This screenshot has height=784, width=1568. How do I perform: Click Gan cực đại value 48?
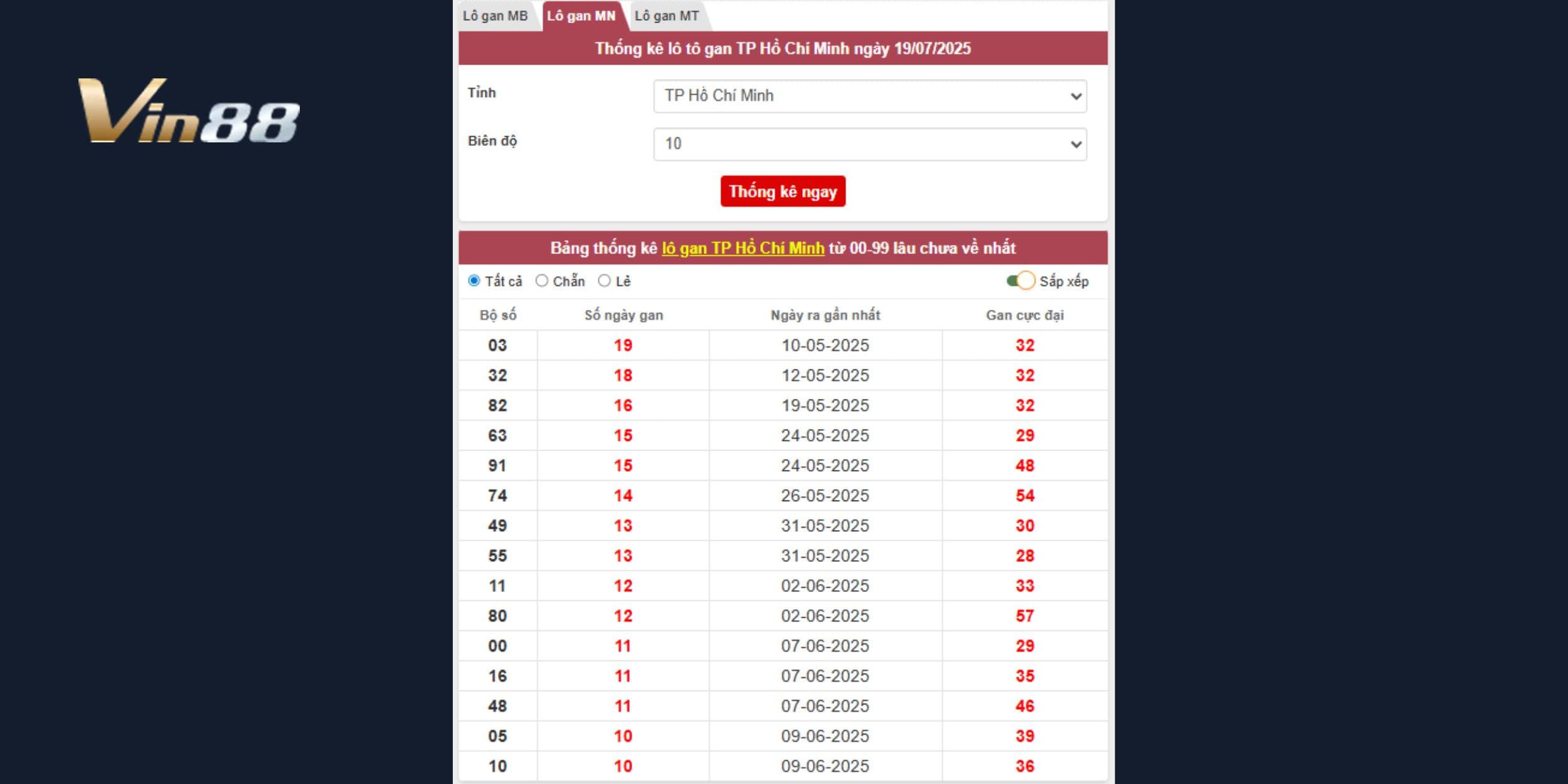click(1025, 466)
